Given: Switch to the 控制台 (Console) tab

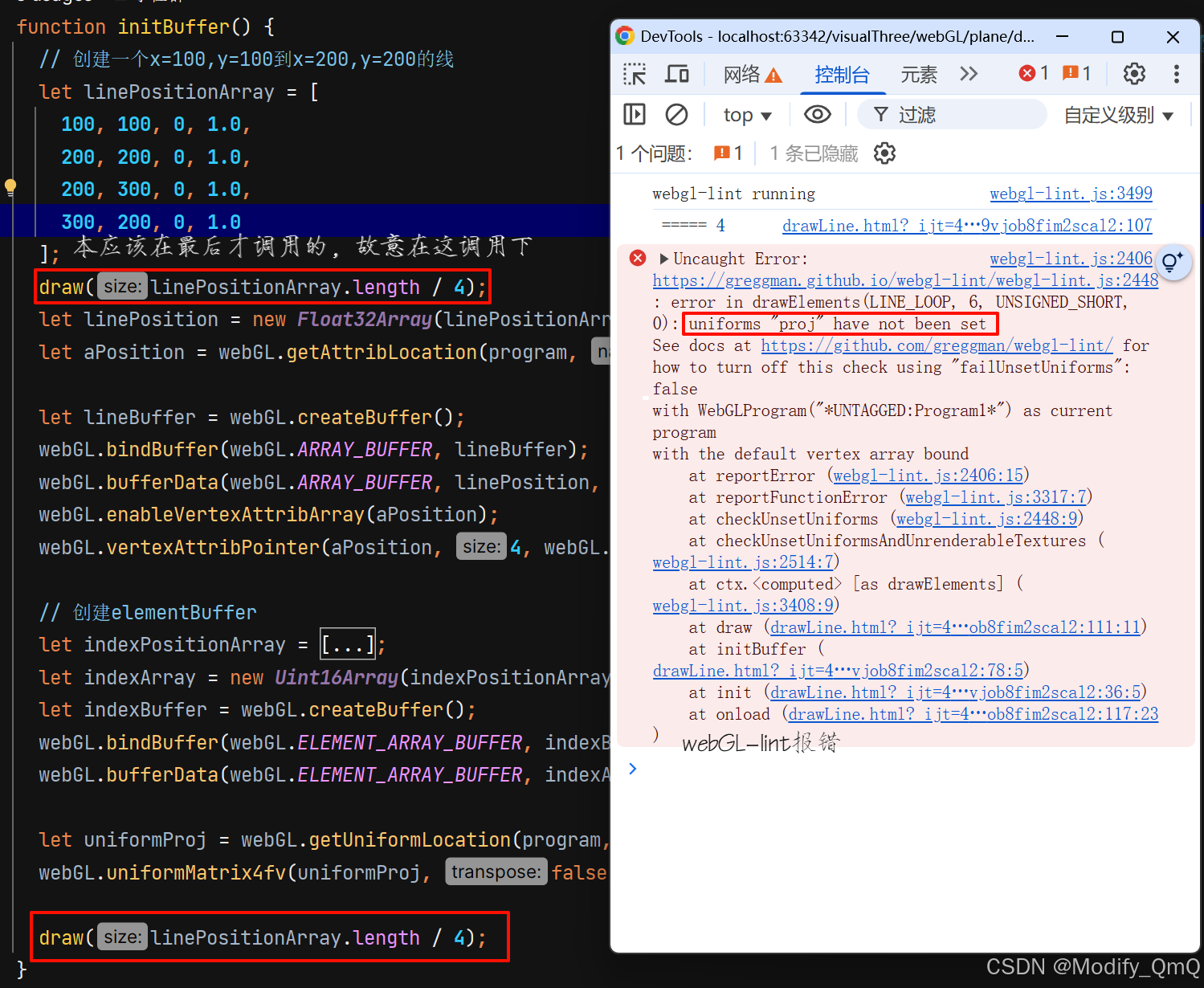Looking at the screenshot, I should (842, 75).
